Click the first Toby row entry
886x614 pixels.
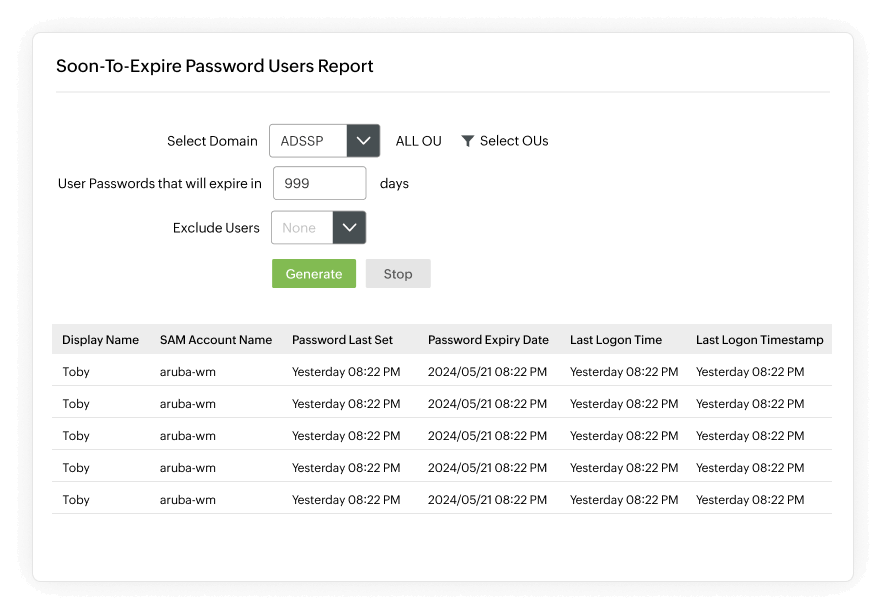[x=76, y=371]
